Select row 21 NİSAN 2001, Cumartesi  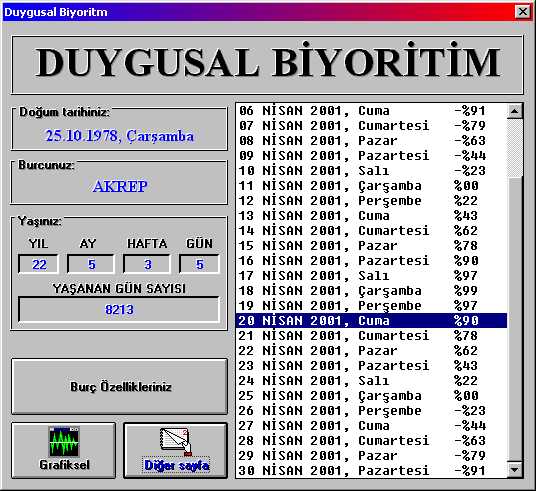372,336
